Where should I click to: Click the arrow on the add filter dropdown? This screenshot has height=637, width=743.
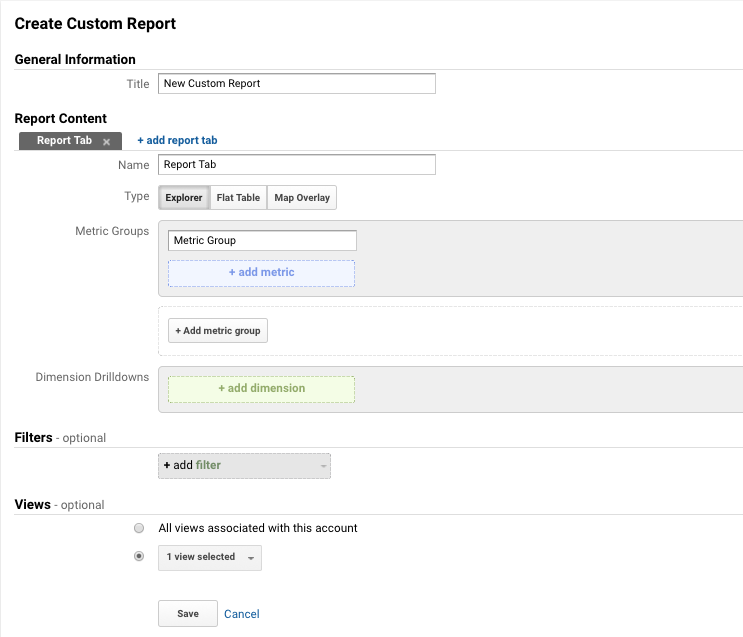click(x=323, y=466)
